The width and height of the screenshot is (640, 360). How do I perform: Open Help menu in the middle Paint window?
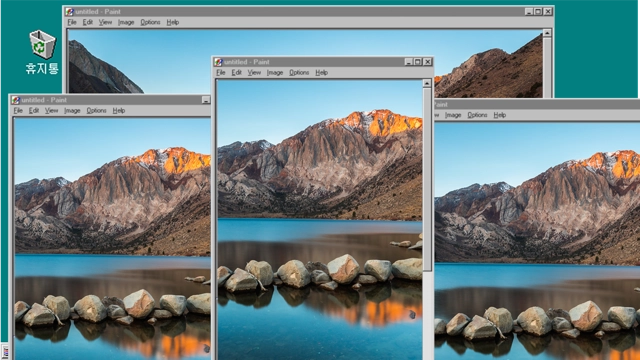322,72
